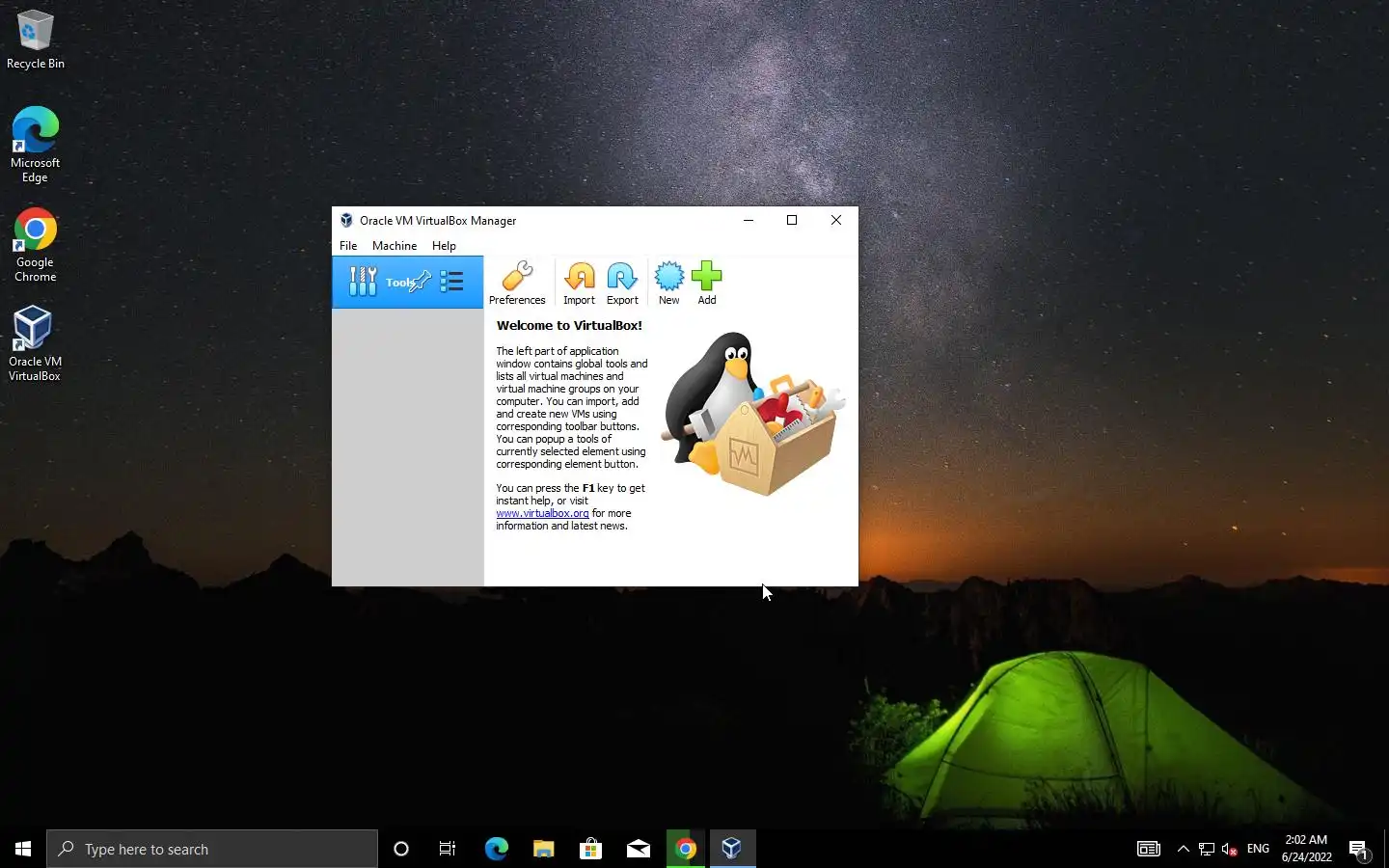Click the green Add machine icon

click(x=707, y=284)
